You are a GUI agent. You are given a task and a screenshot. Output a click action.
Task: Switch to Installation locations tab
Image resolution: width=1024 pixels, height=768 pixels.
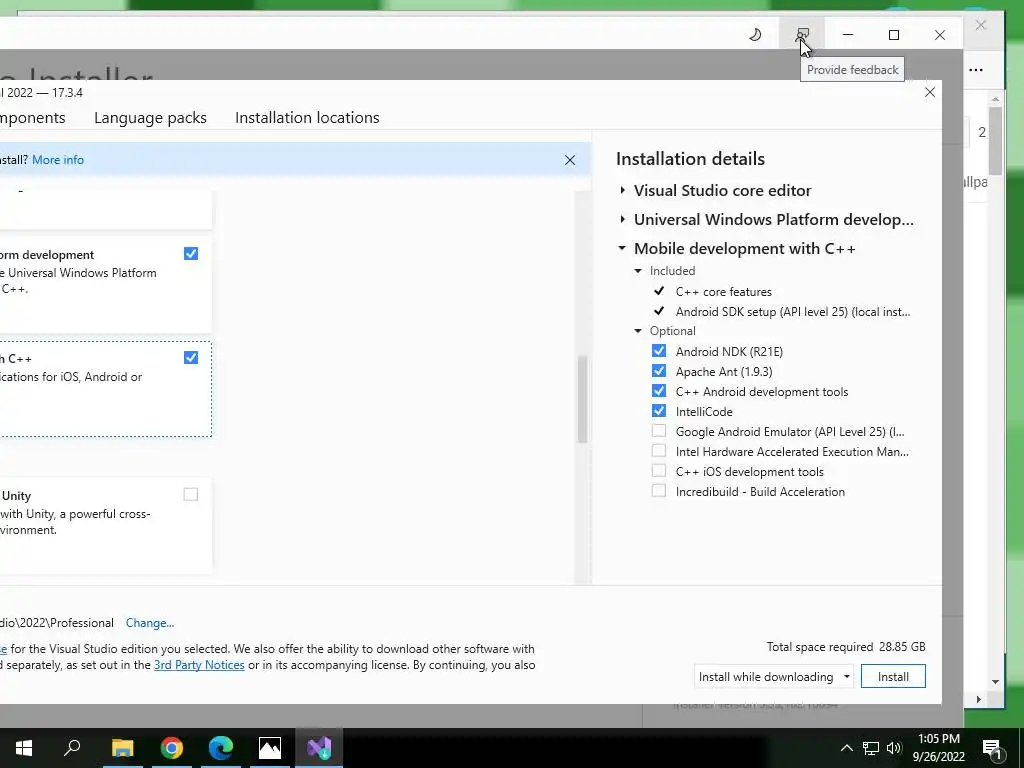click(307, 118)
